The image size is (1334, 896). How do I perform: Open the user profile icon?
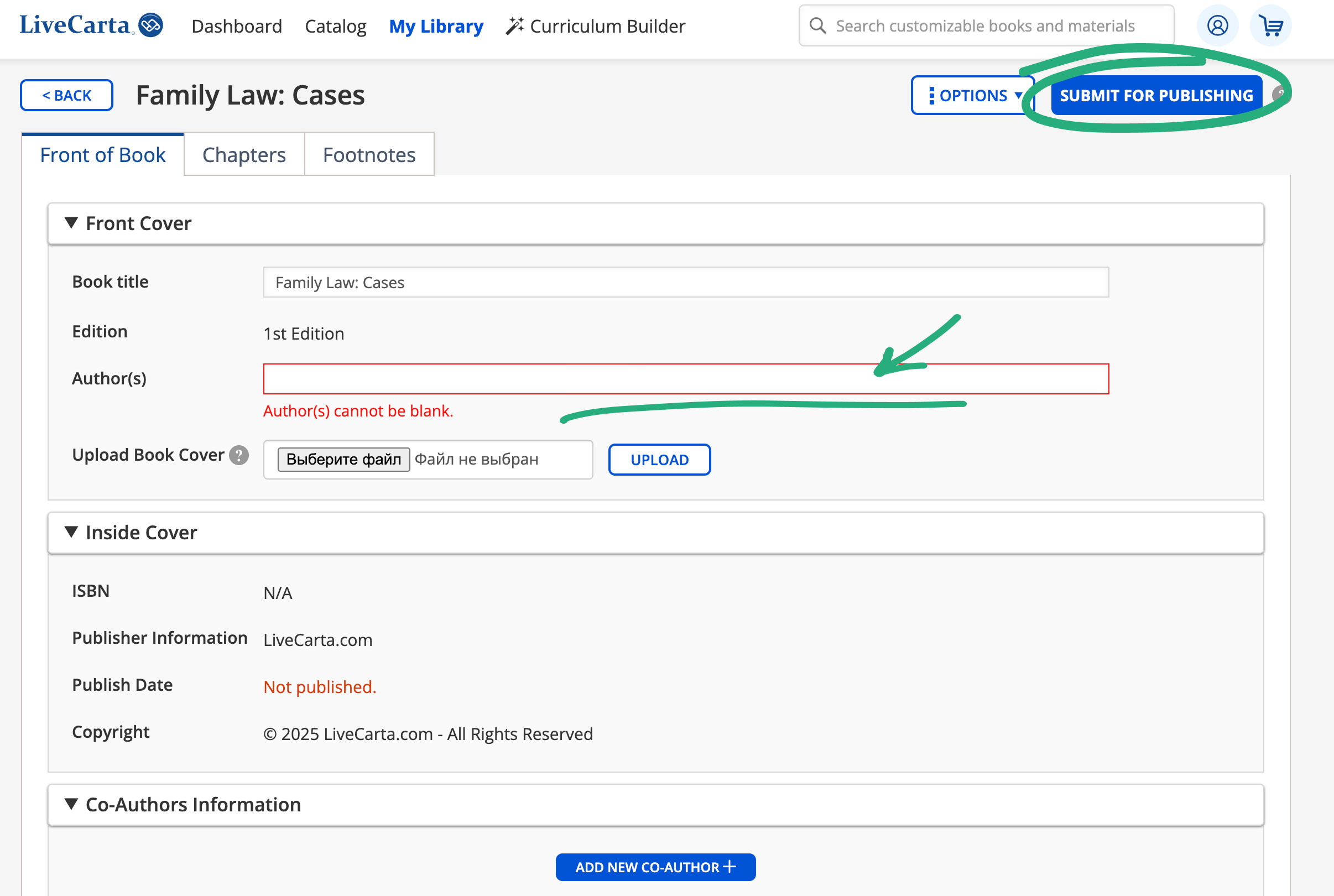[1218, 25]
